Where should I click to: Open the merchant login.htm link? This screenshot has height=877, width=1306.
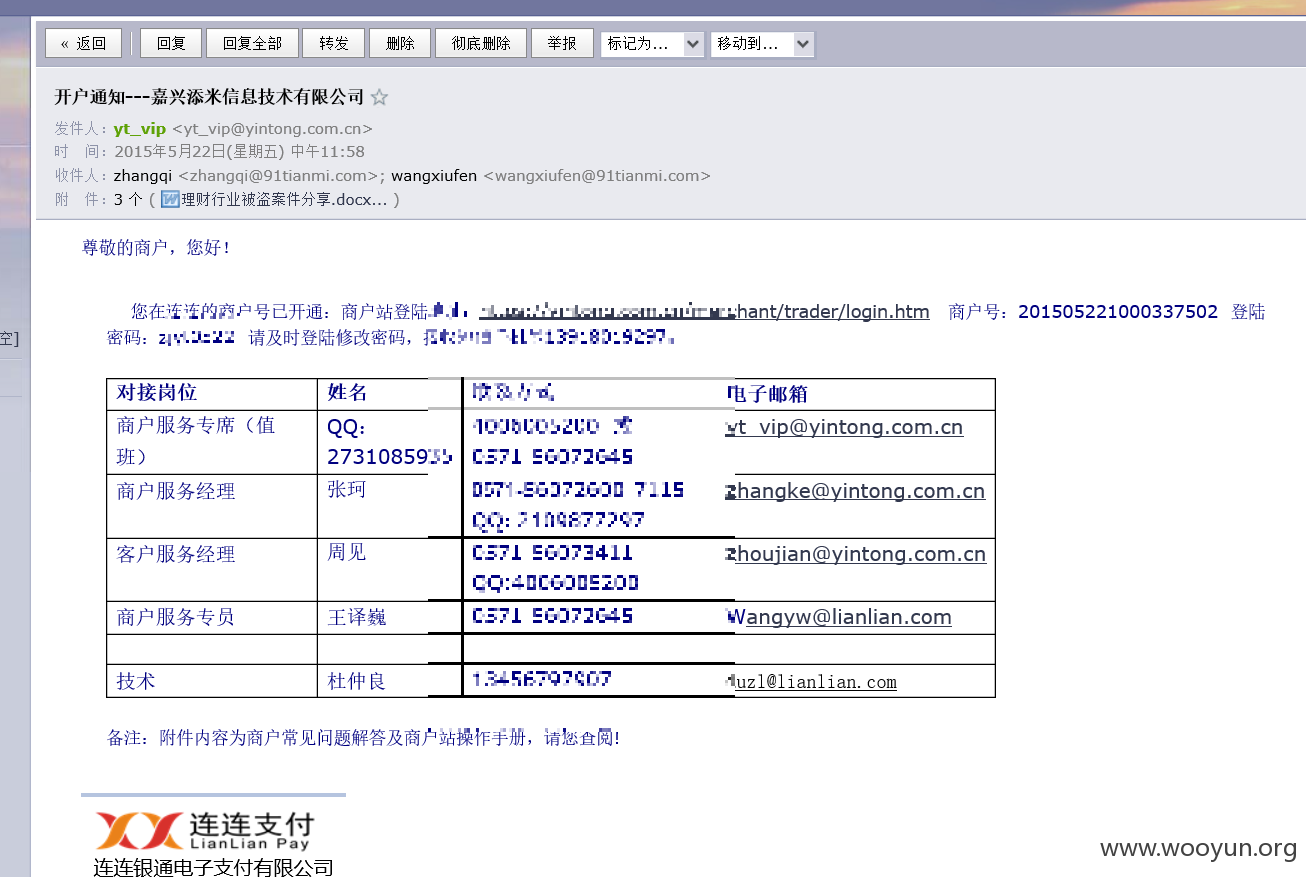point(704,312)
